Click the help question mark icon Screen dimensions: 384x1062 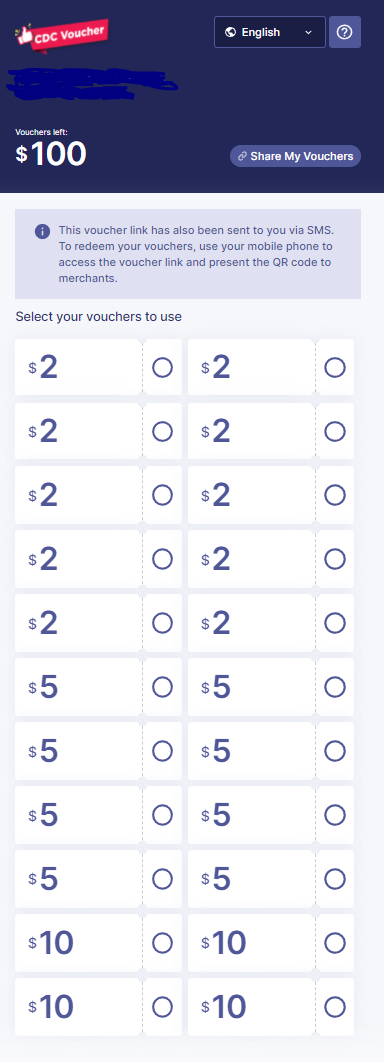[345, 32]
